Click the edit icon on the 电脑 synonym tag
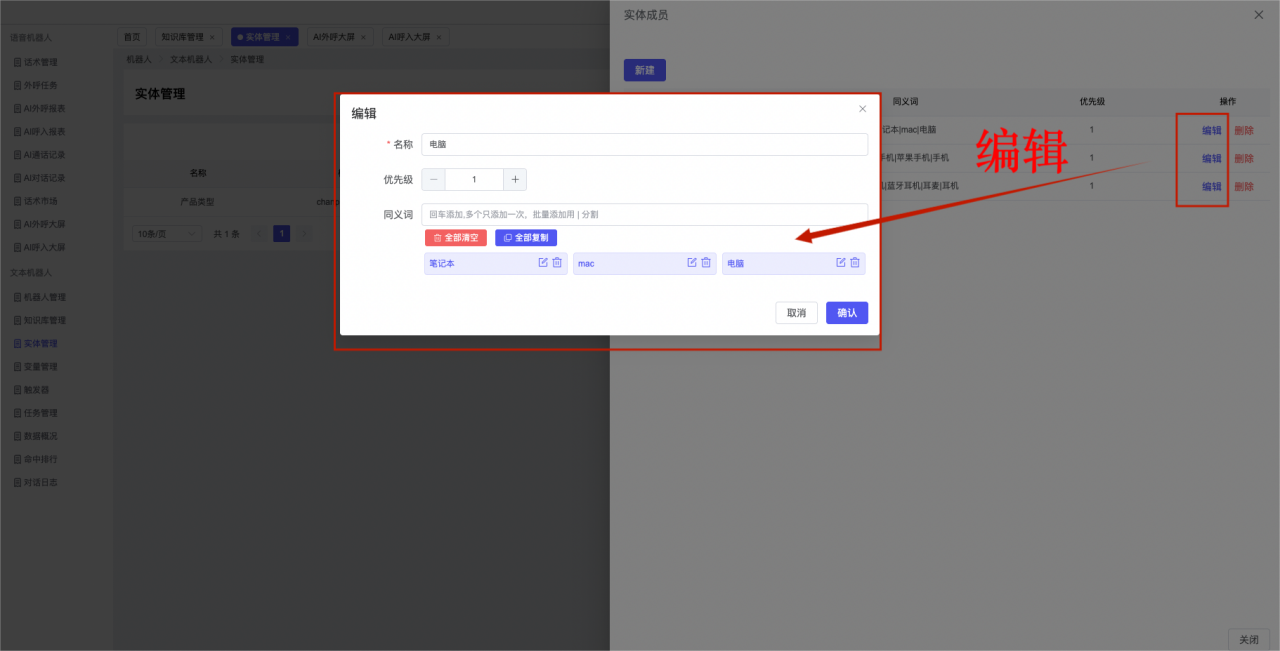Viewport: 1280px width, 651px height. 841,263
